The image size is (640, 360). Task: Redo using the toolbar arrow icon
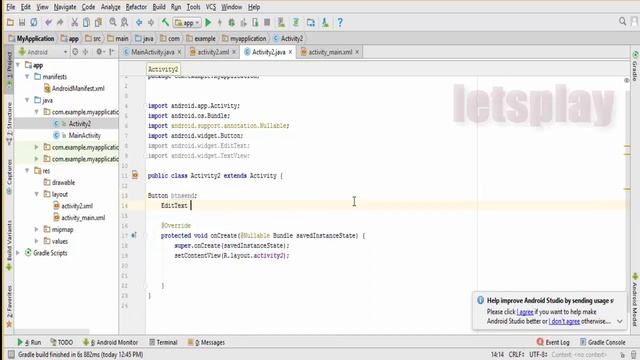(60, 22)
